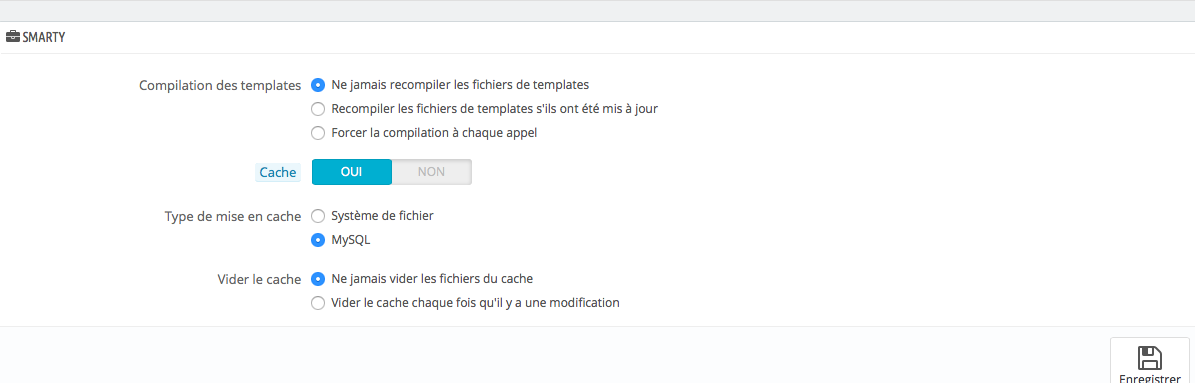1195x383 pixels.
Task: Select force compilation at each call
Action: pyautogui.click(x=319, y=132)
